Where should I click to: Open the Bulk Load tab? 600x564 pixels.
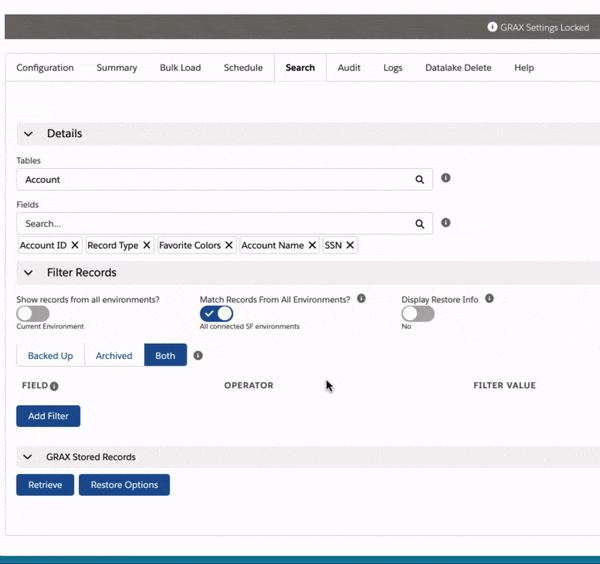(x=180, y=68)
